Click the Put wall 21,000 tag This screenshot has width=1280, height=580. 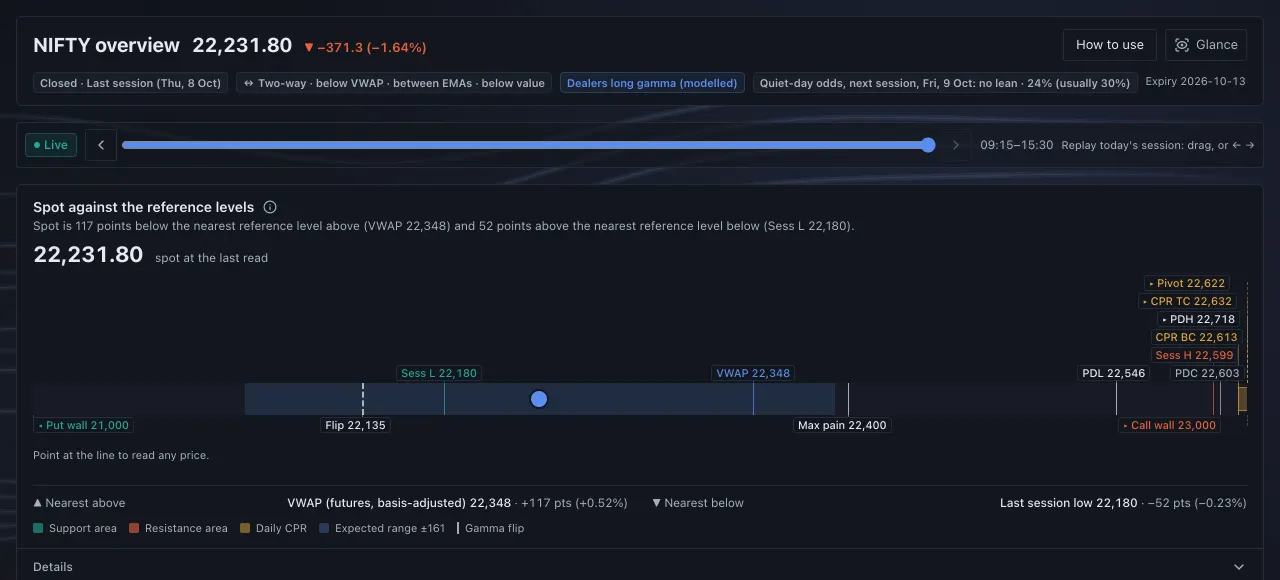coord(83,425)
